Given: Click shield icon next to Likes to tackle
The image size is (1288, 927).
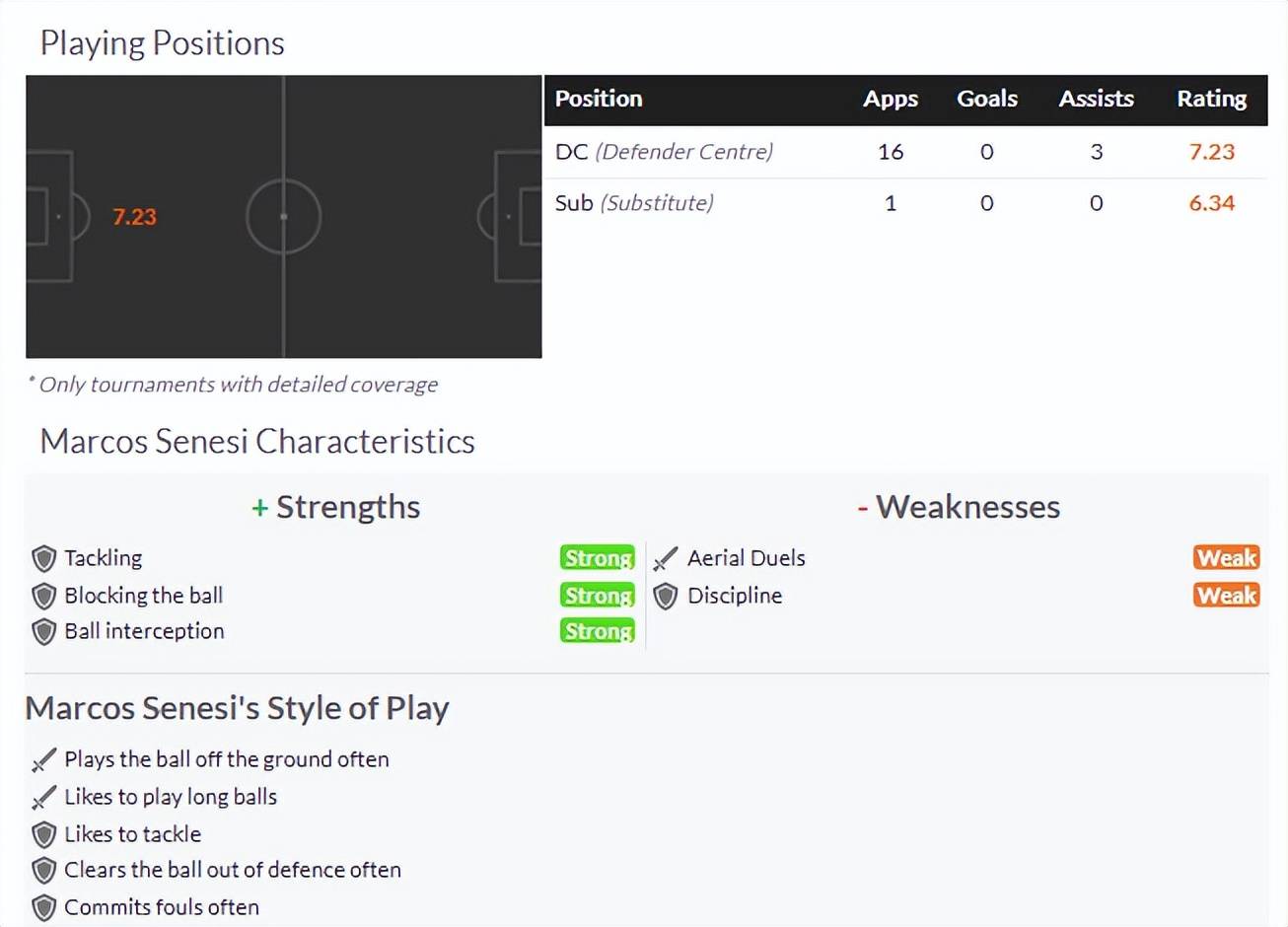Looking at the screenshot, I should point(43,835).
